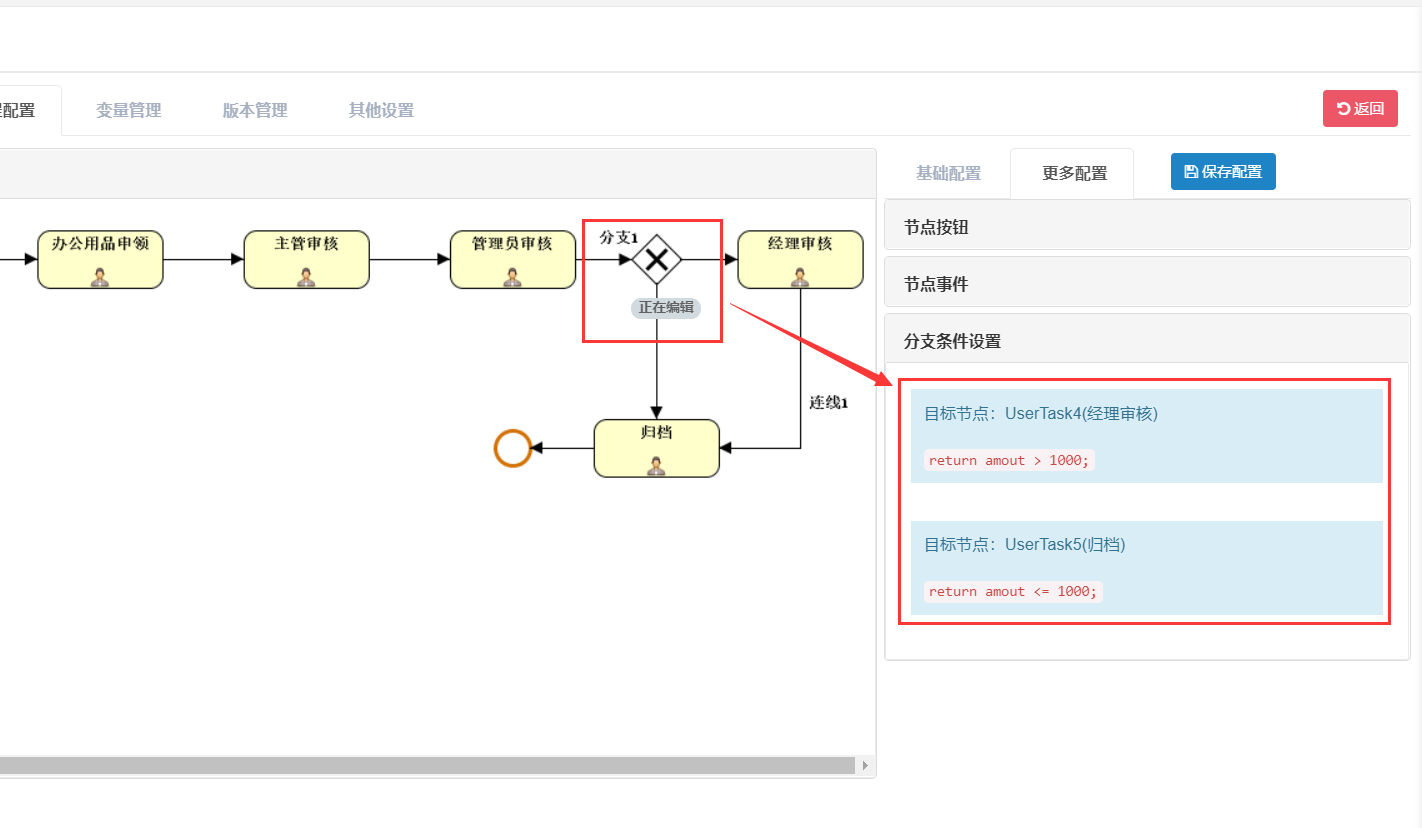Click the 目标节点: UserTask4(经理审核) heading
Image resolution: width=1422 pixels, height=828 pixels.
coord(1041,413)
